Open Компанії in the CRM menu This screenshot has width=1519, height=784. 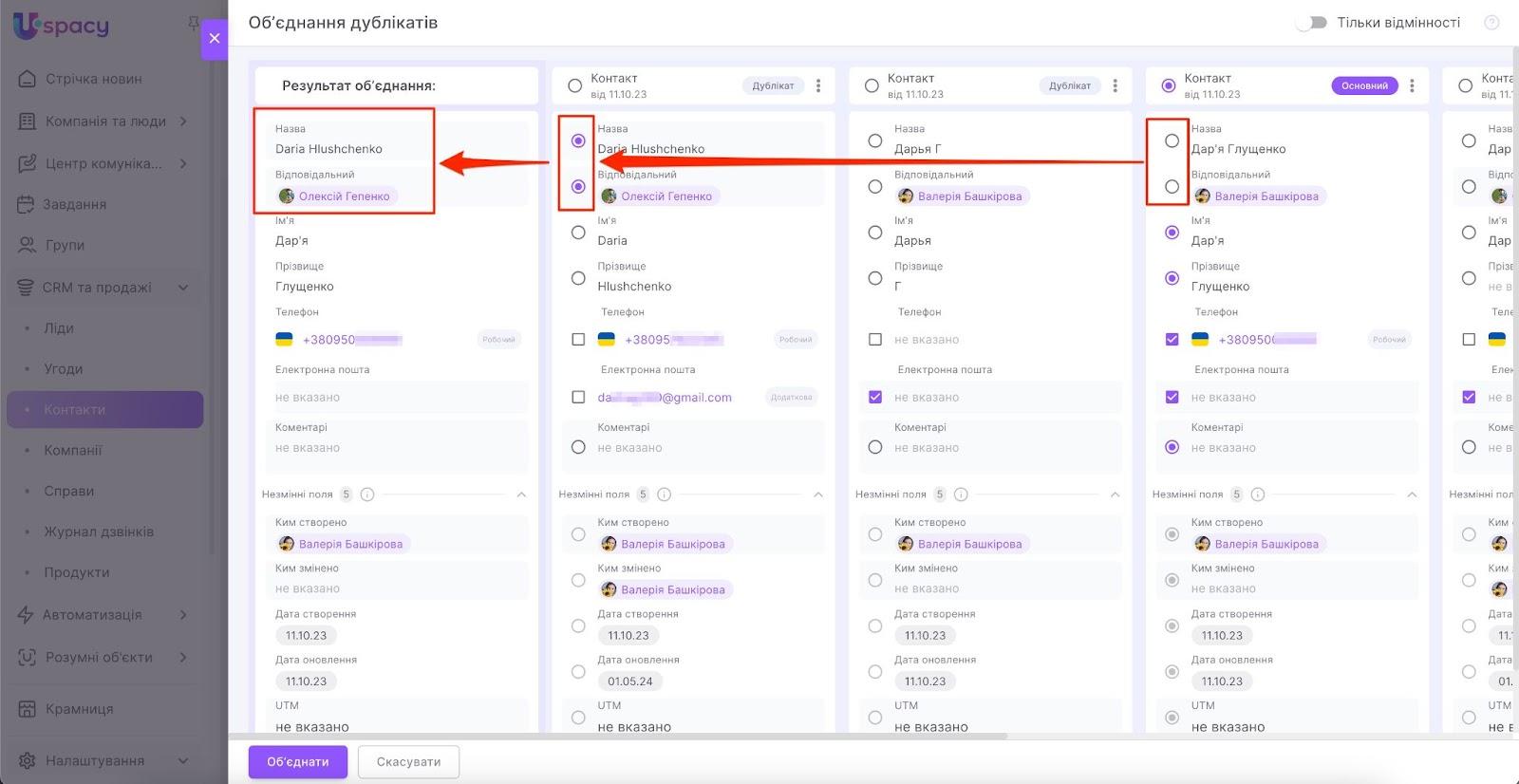73,451
